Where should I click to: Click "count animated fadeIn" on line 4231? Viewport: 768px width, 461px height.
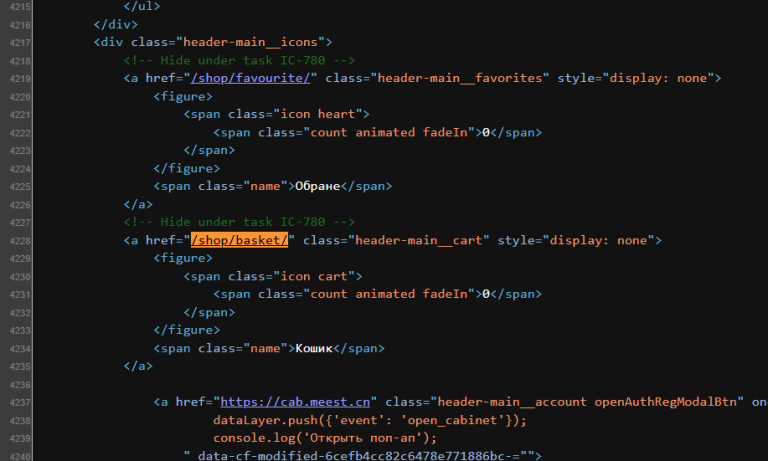(389, 294)
